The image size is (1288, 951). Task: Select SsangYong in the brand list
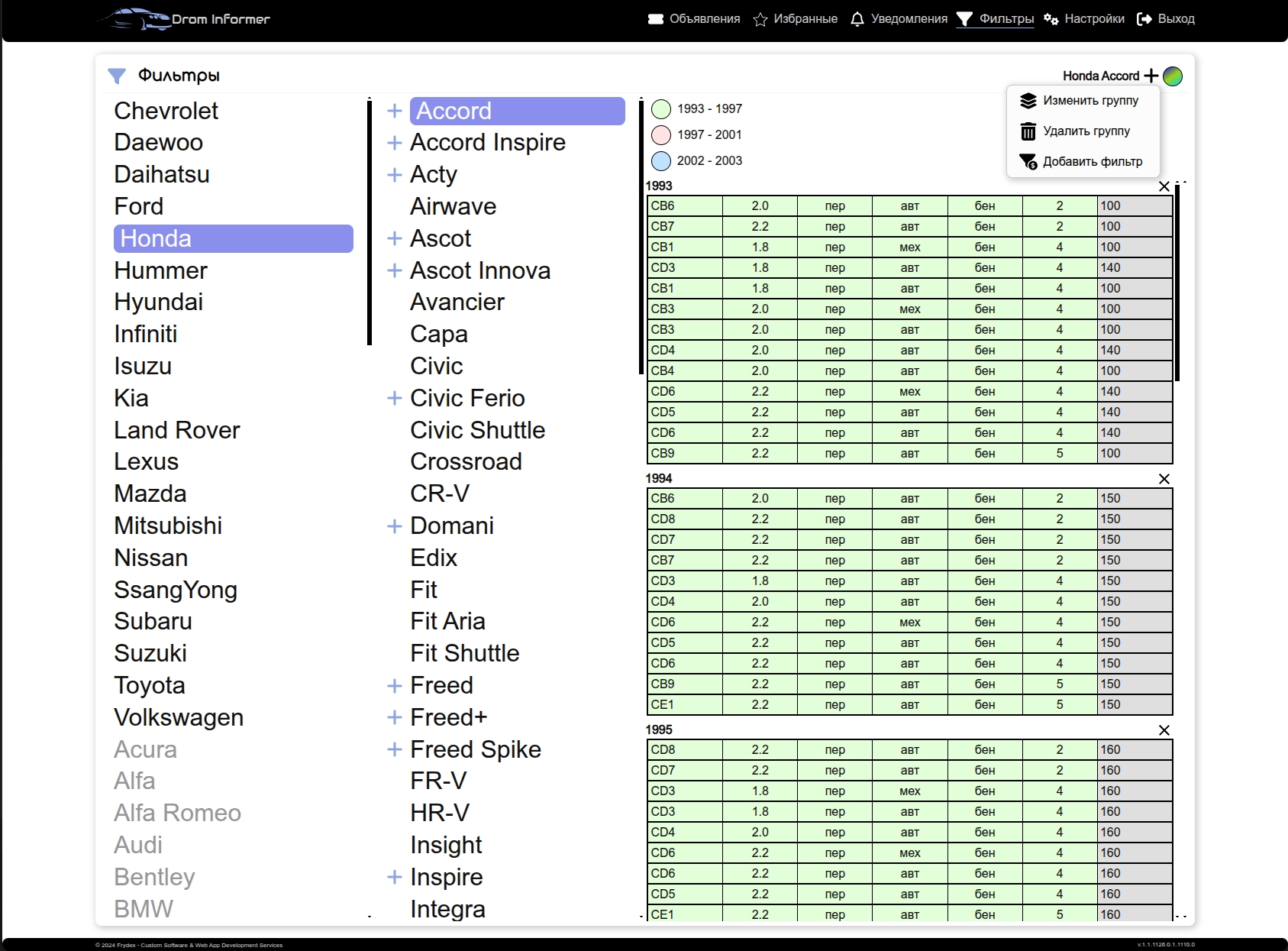pos(176,590)
